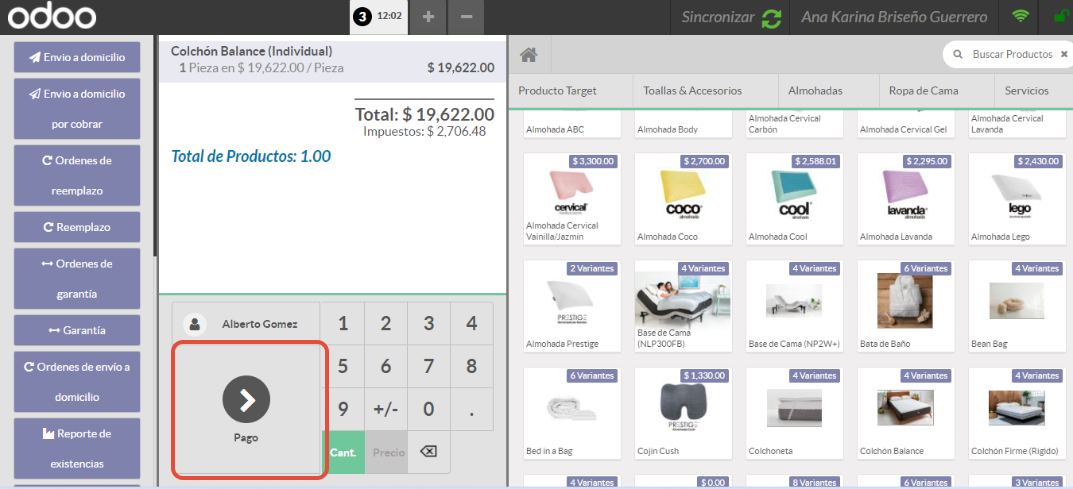The image size is (1073, 489).
Task: Open Ana Karina Briseño Guerrero user menu
Action: pos(894,17)
